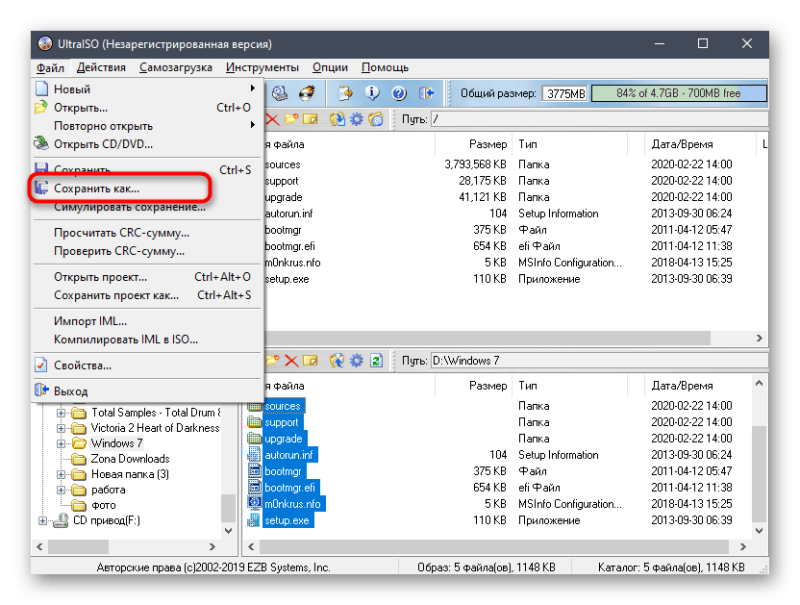Click the Add files icon left of the local pane gear

(337, 361)
